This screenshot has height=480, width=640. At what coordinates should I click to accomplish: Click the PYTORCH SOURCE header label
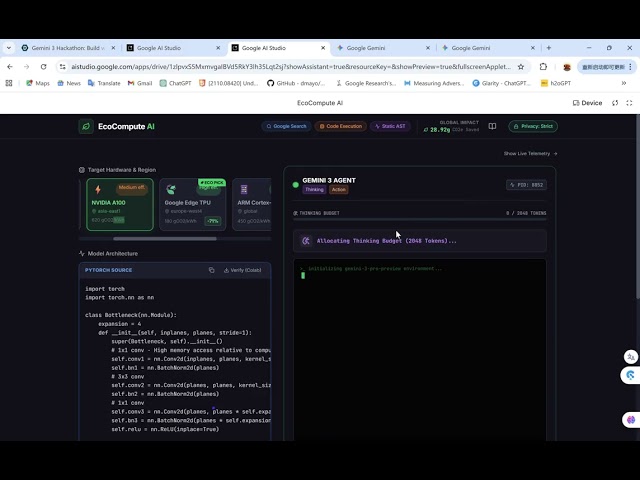coord(108,270)
